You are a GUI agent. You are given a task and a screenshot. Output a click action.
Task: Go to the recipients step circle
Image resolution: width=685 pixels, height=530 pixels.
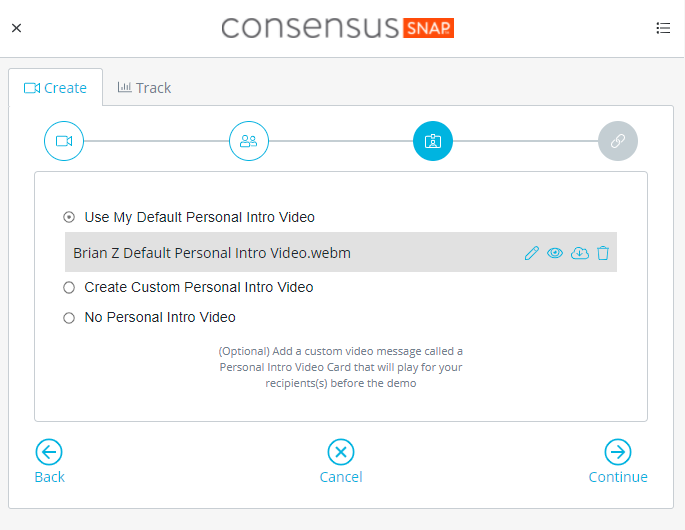coord(249,141)
